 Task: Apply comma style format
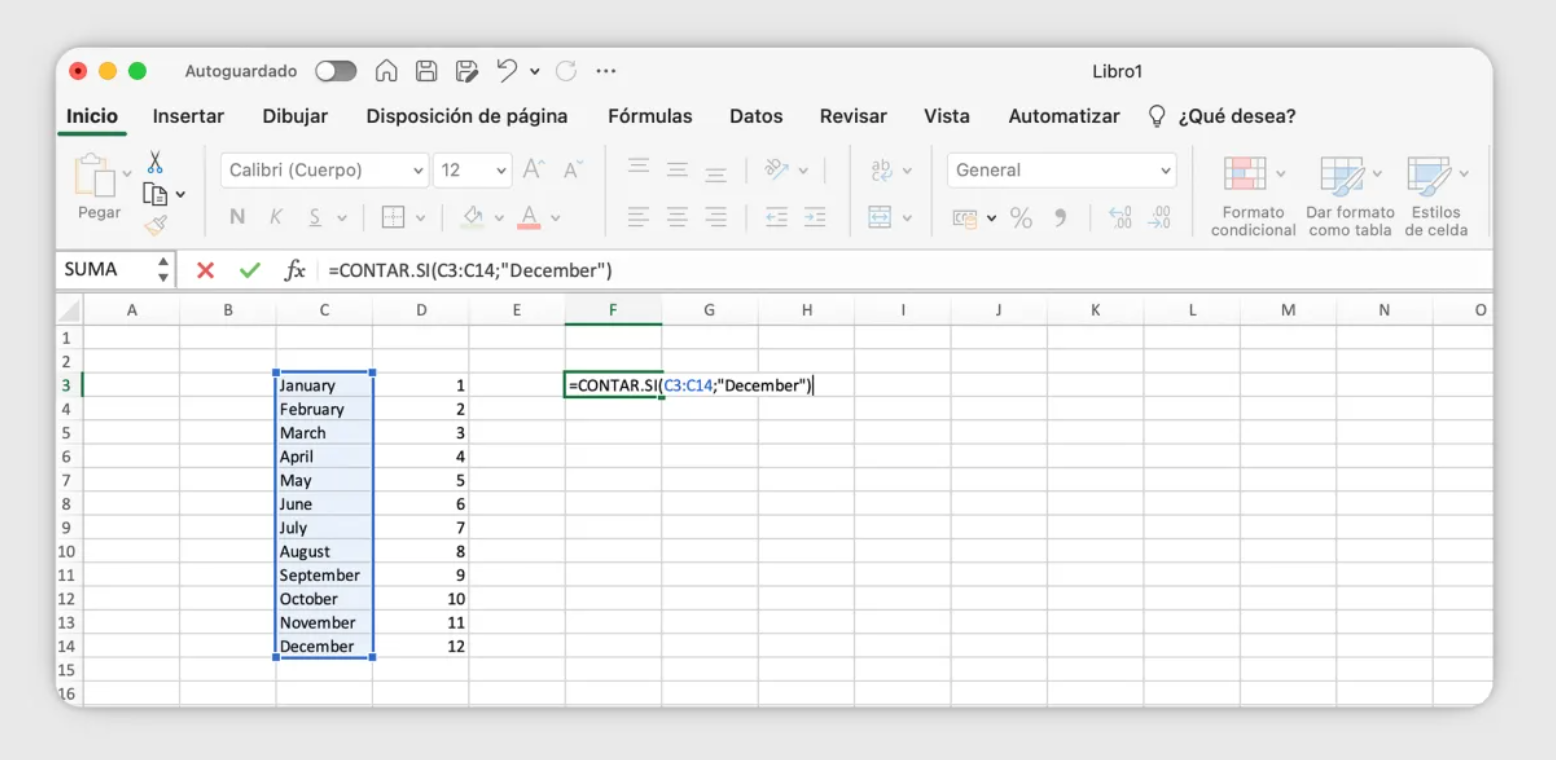coord(1061,218)
